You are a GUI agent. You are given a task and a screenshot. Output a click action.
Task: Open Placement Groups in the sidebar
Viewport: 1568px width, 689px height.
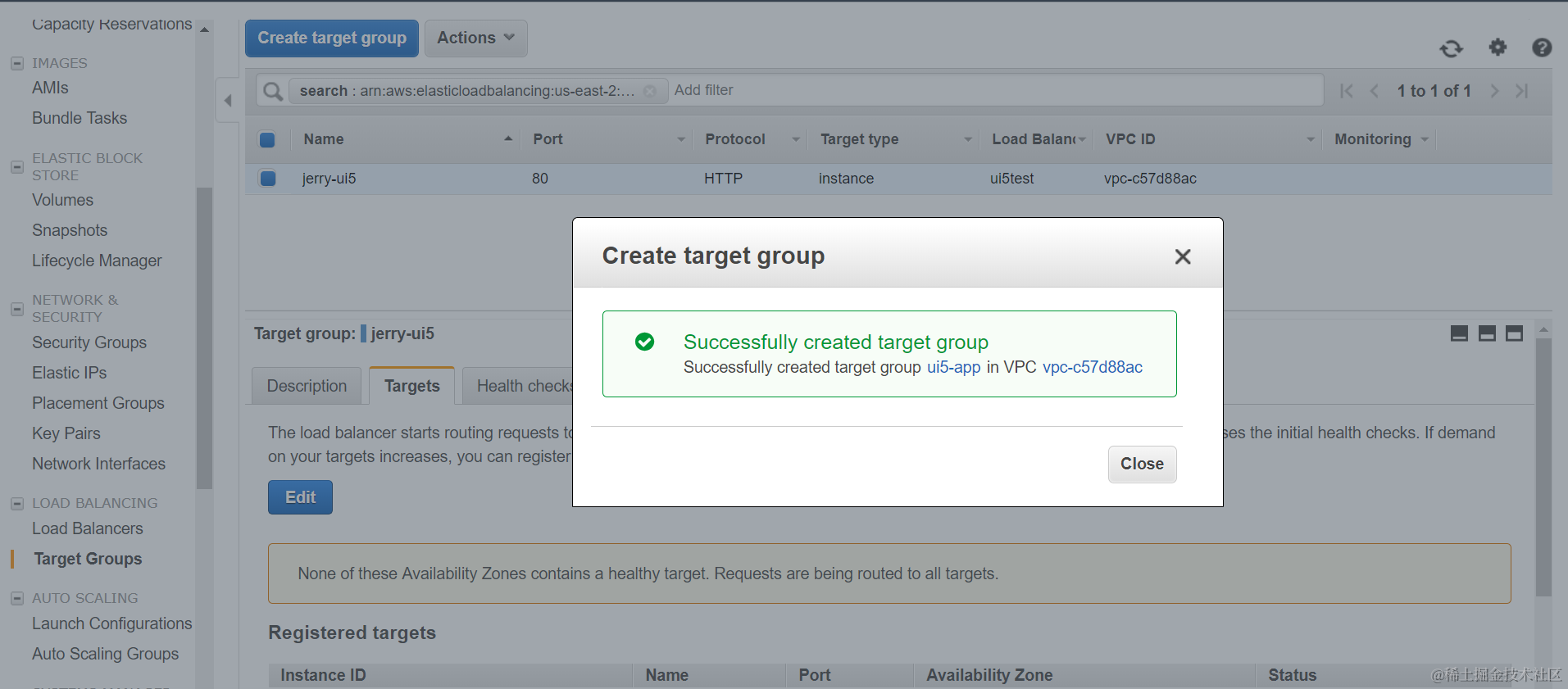coord(98,403)
